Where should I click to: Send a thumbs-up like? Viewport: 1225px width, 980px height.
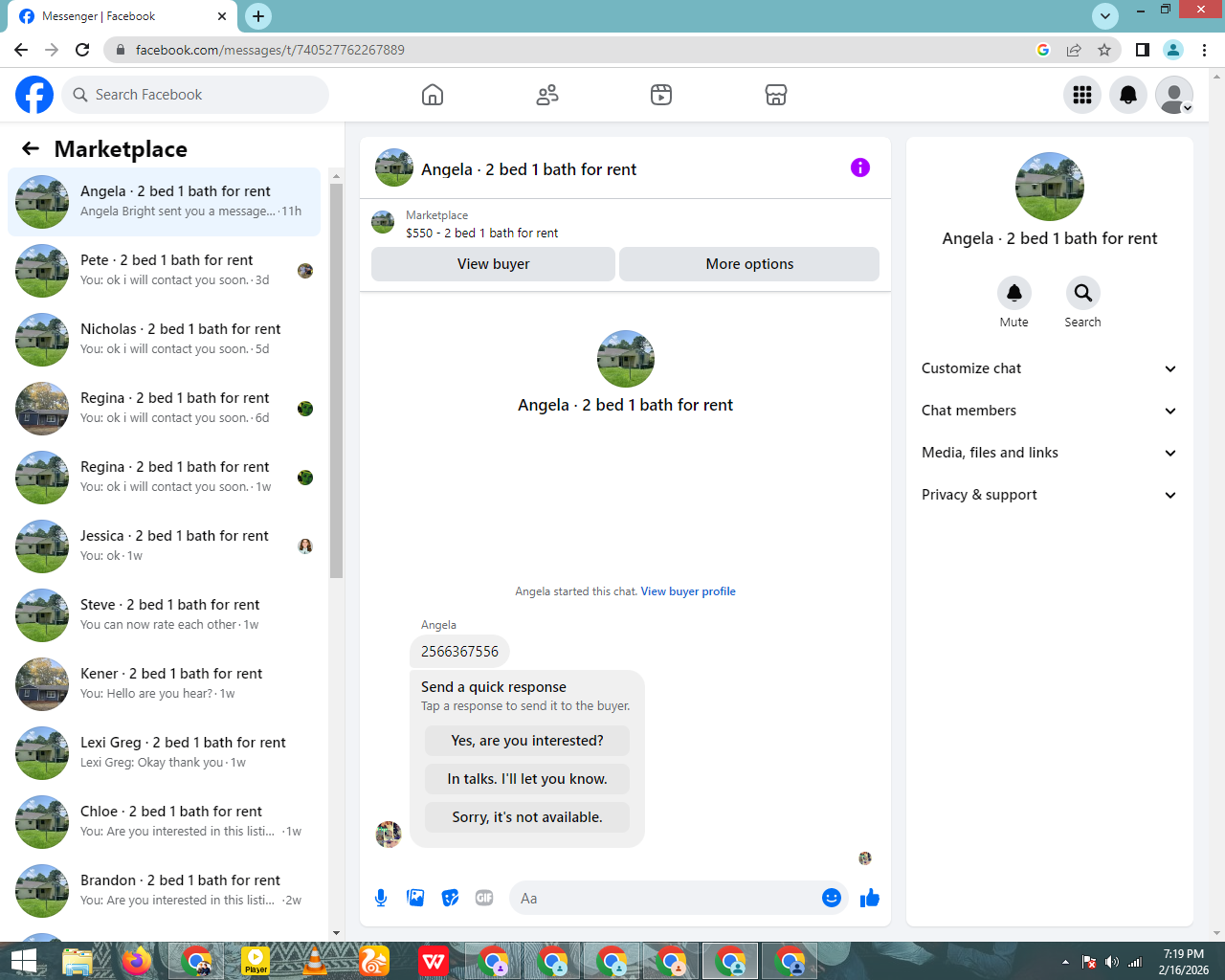pos(870,898)
